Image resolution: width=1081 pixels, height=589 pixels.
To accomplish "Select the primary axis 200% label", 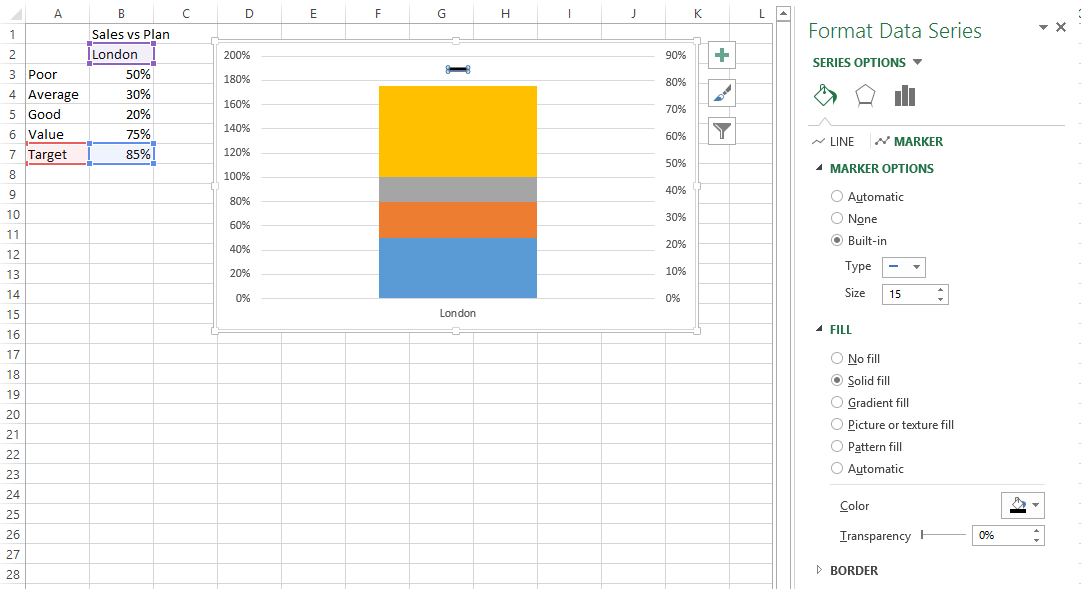I will [236, 55].
